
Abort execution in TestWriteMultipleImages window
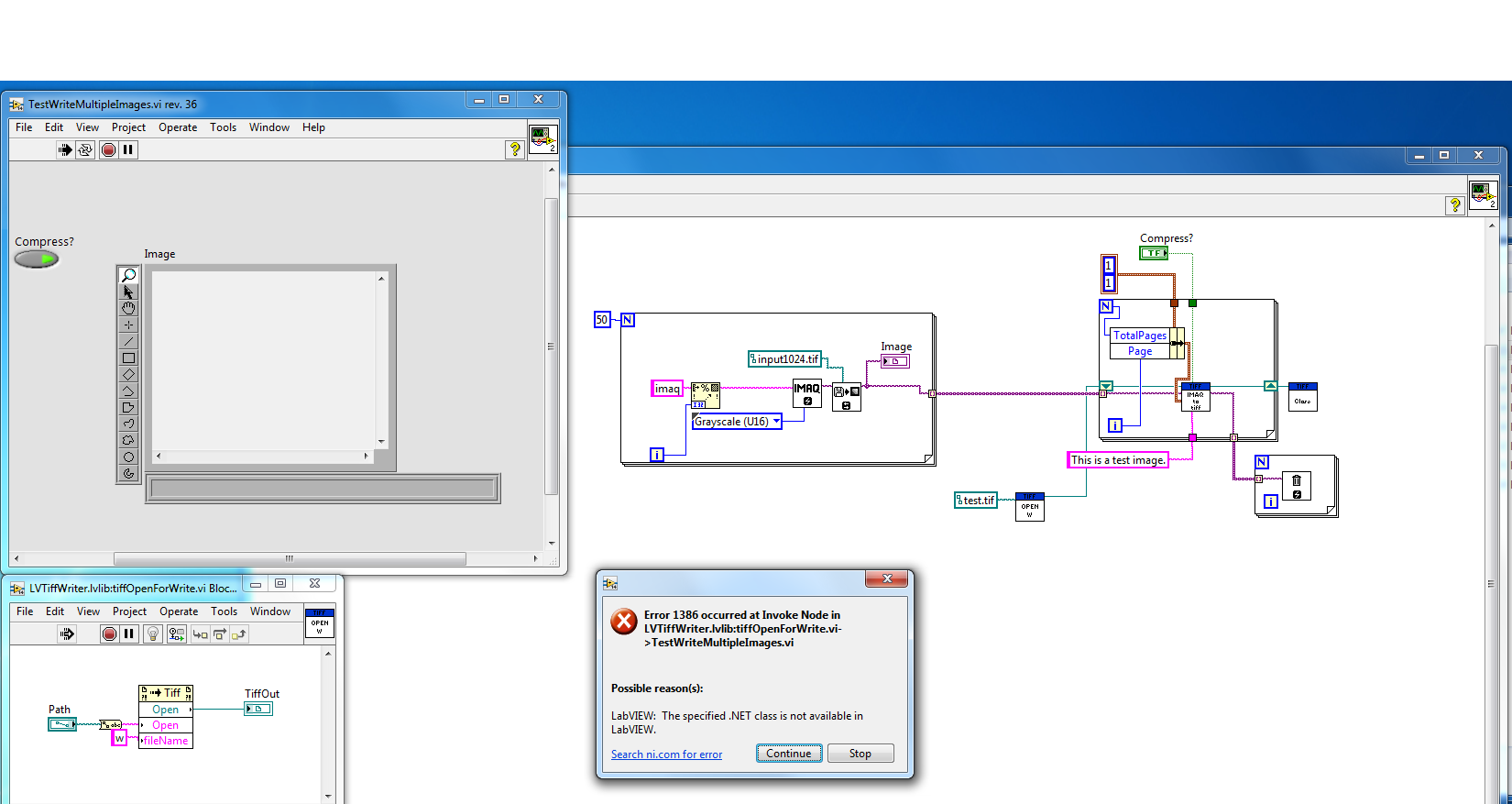[x=109, y=149]
